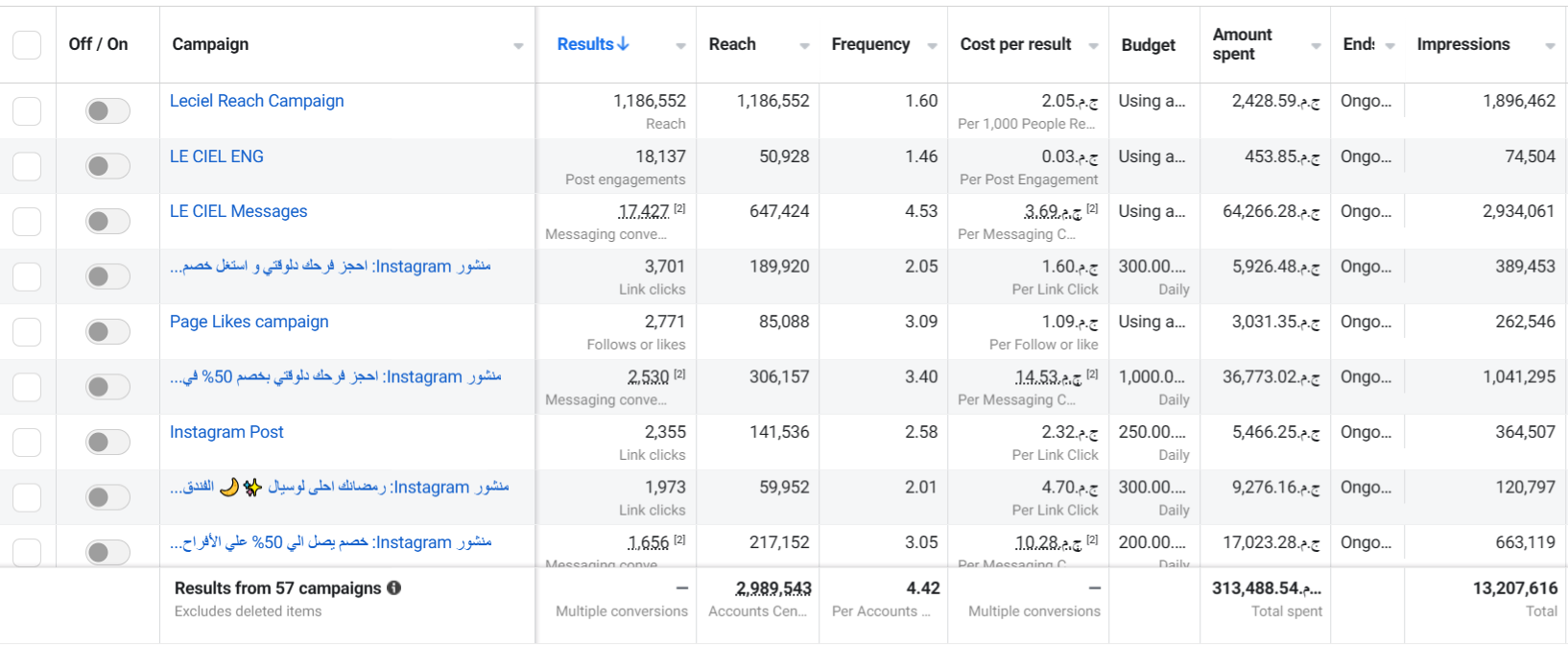1568x647 pixels.
Task: Click the 1,186,552 reach result value
Action: [x=650, y=101]
